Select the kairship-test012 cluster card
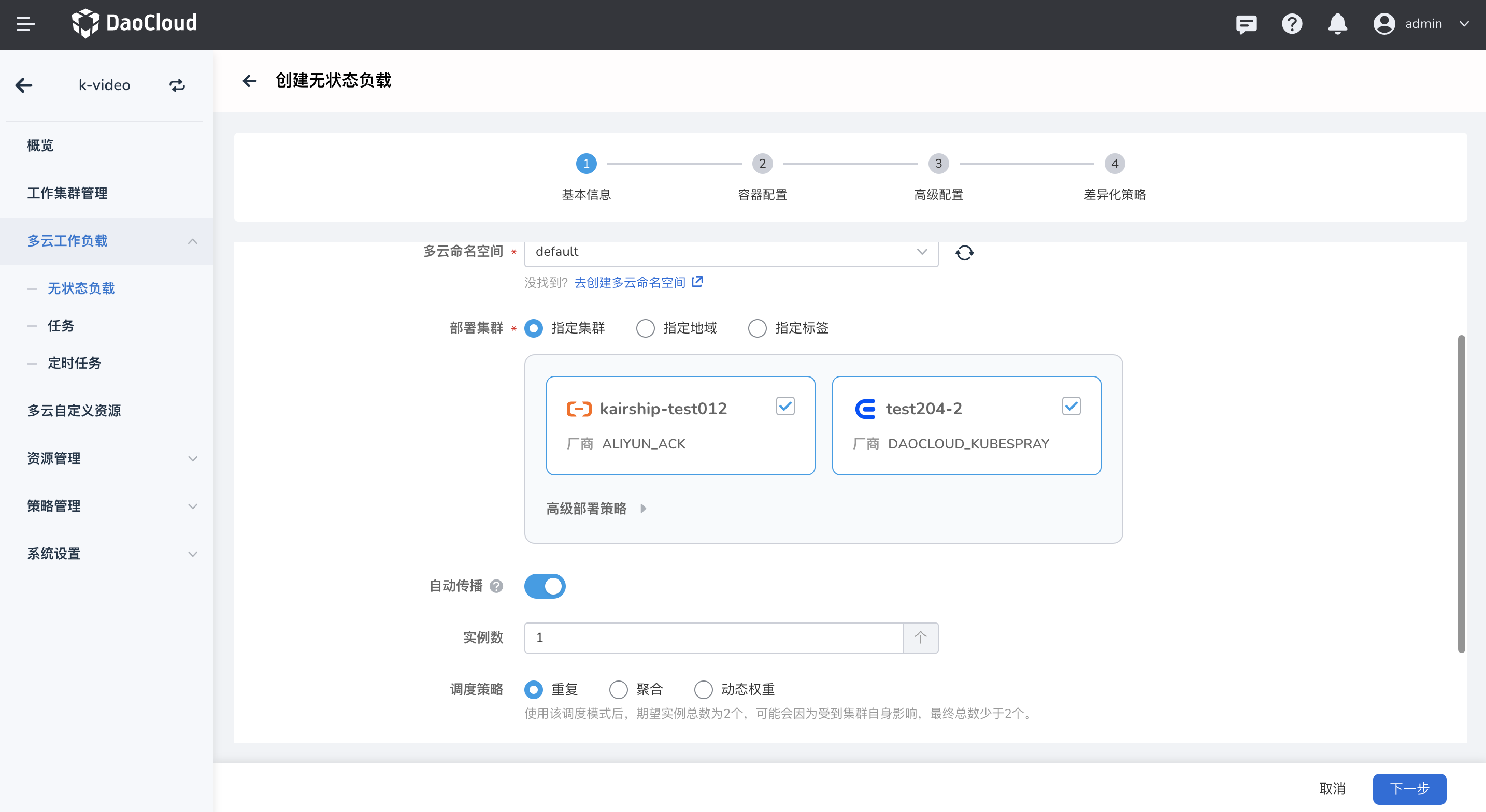The height and width of the screenshot is (812, 1486). pos(680,426)
